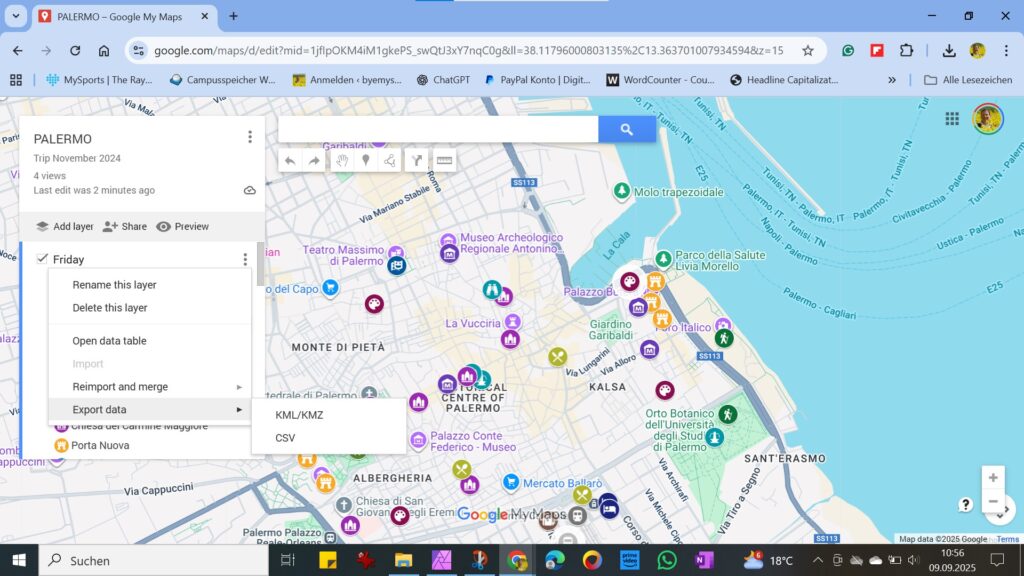Choose KML/KMZ export format

(299, 415)
